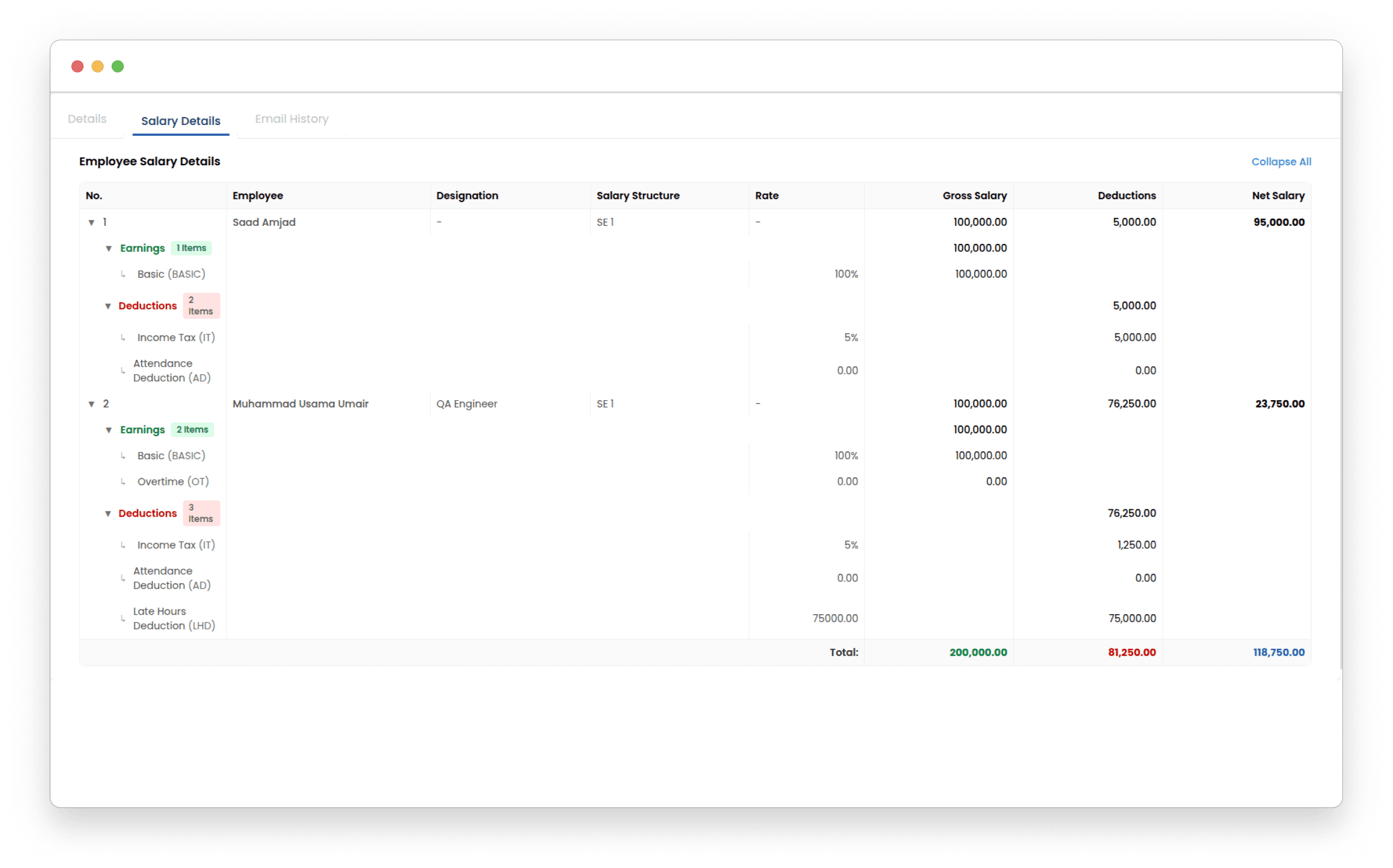Collapse the Earnings section under Saad Amjad
The image size is (1393, 868).
click(x=108, y=249)
